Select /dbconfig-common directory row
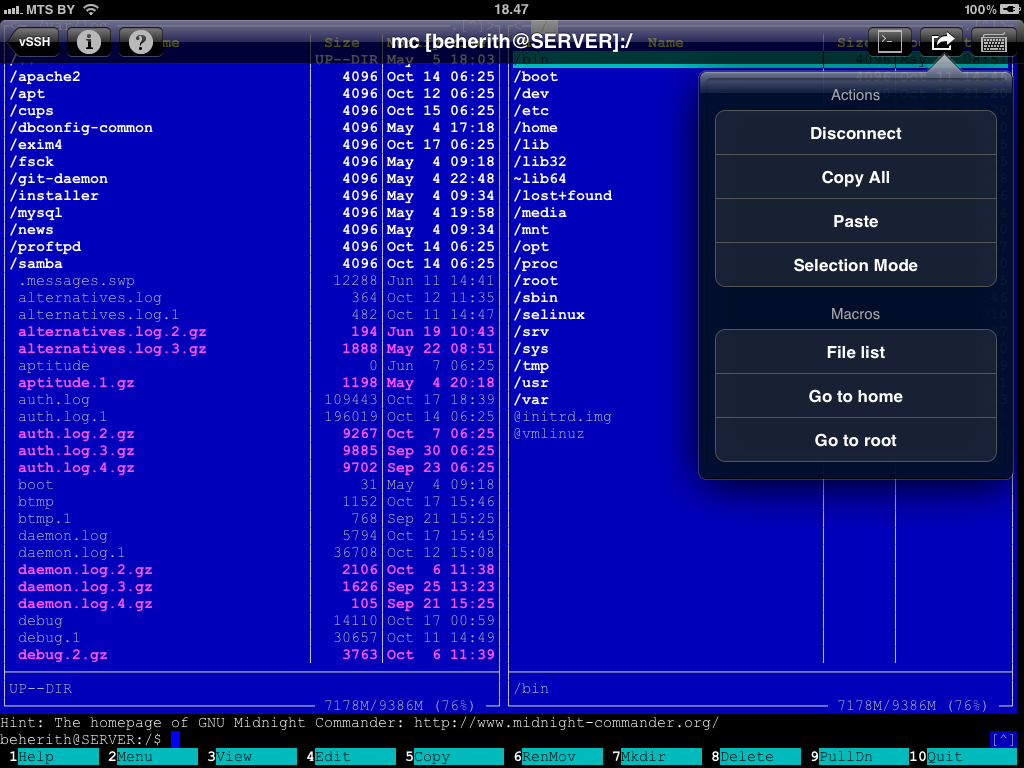Screen dimensions: 1024x768 252,127
